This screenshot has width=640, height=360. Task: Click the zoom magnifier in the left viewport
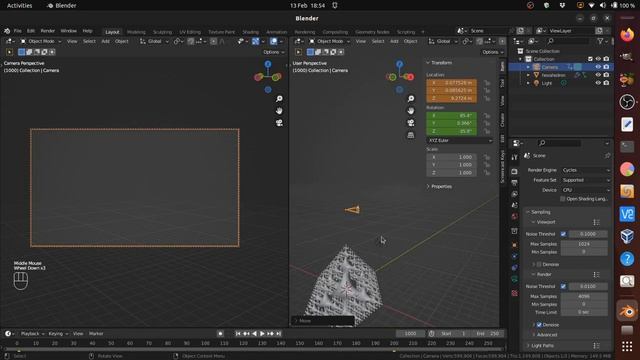(279, 99)
